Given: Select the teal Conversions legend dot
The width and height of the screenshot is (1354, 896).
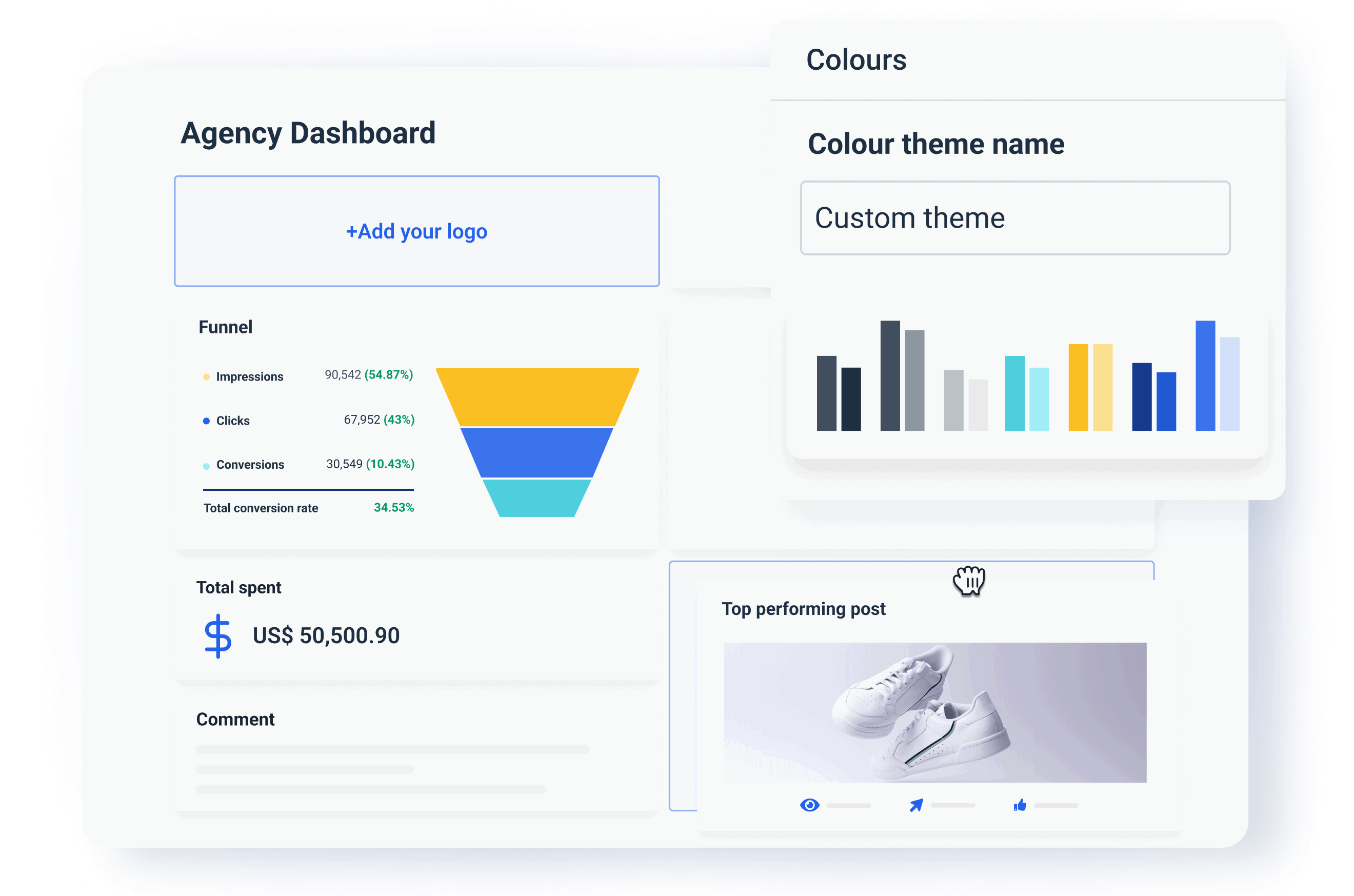Looking at the screenshot, I should click(x=206, y=465).
